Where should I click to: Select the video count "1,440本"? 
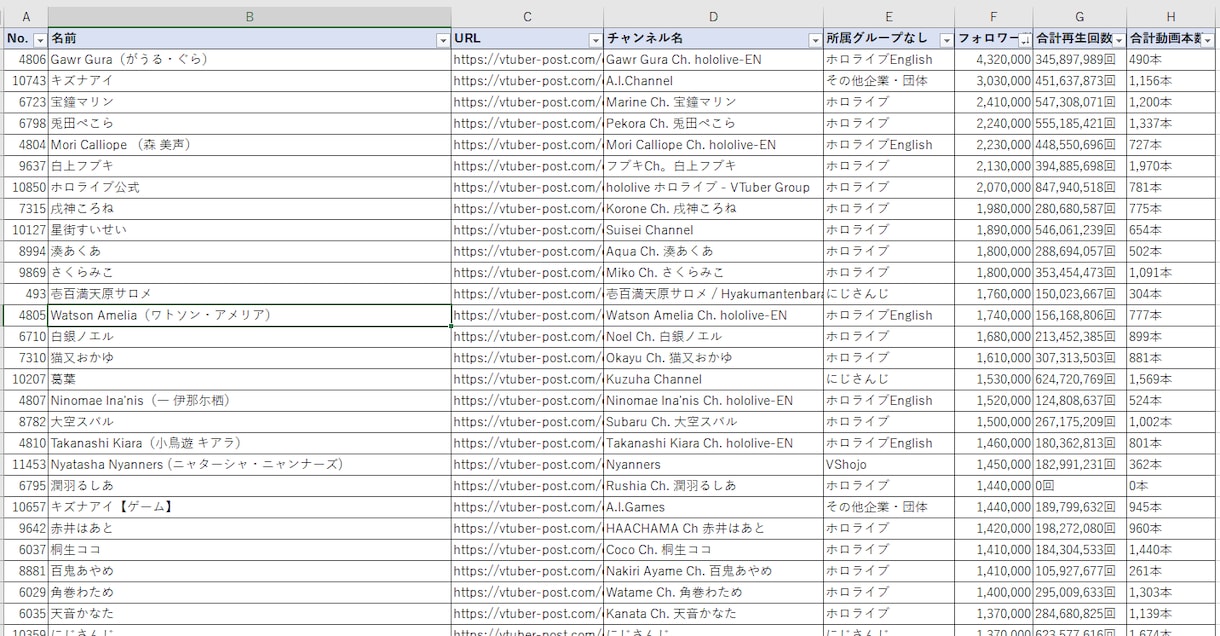1171,550
